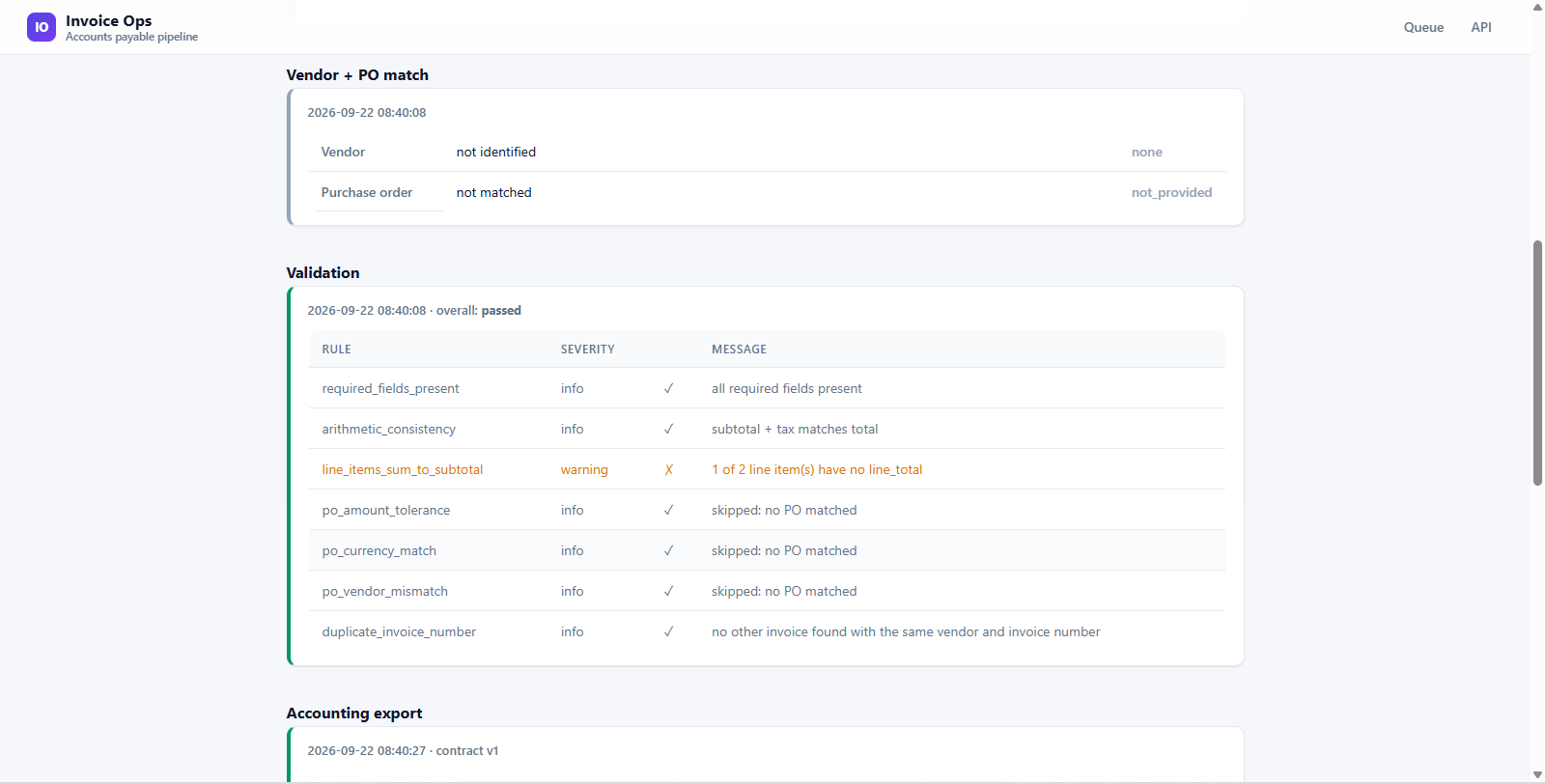Click the 'contract v1' export timestamp line
Viewport: 1545px width, 784px height.
[403, 750]
